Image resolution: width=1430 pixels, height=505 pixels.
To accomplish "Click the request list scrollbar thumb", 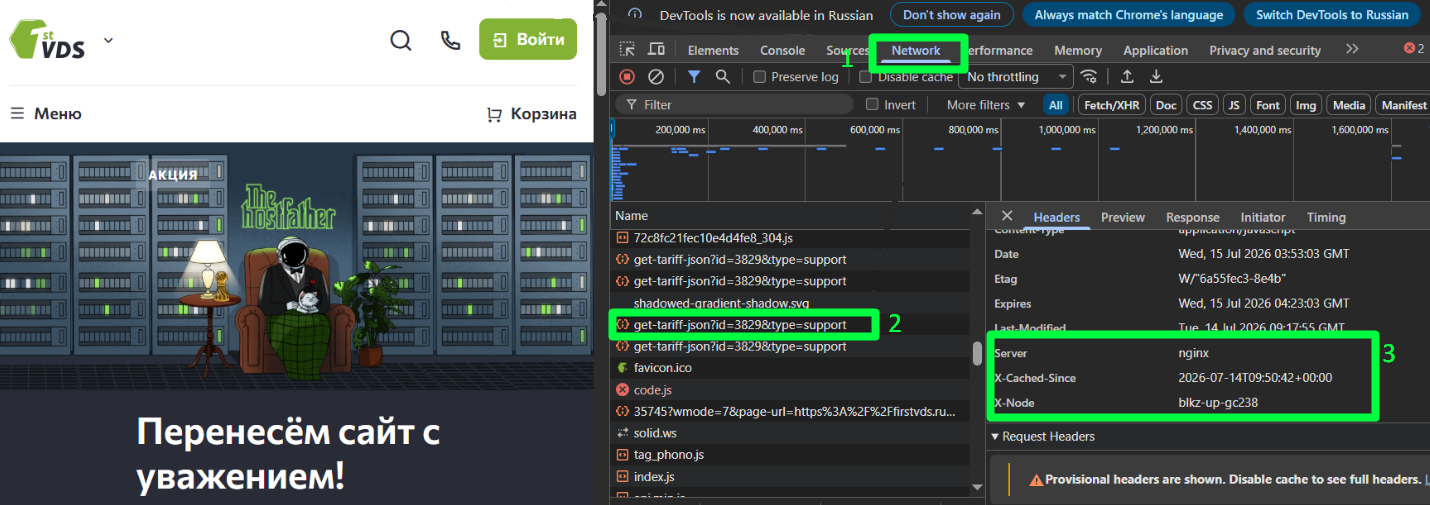I will pos(978,354).
